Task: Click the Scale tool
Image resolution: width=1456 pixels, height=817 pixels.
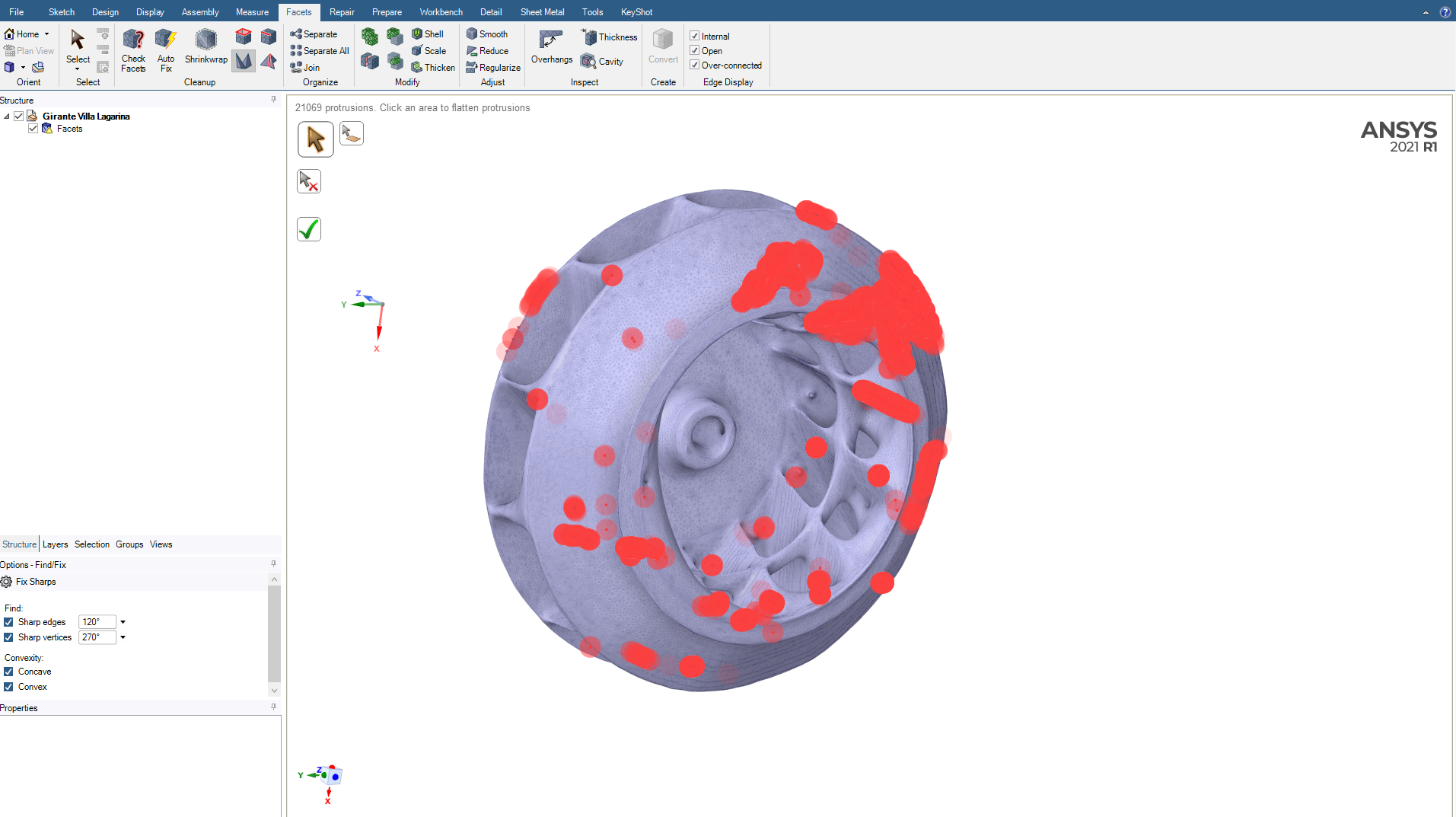Action: [x=429, y=51]
